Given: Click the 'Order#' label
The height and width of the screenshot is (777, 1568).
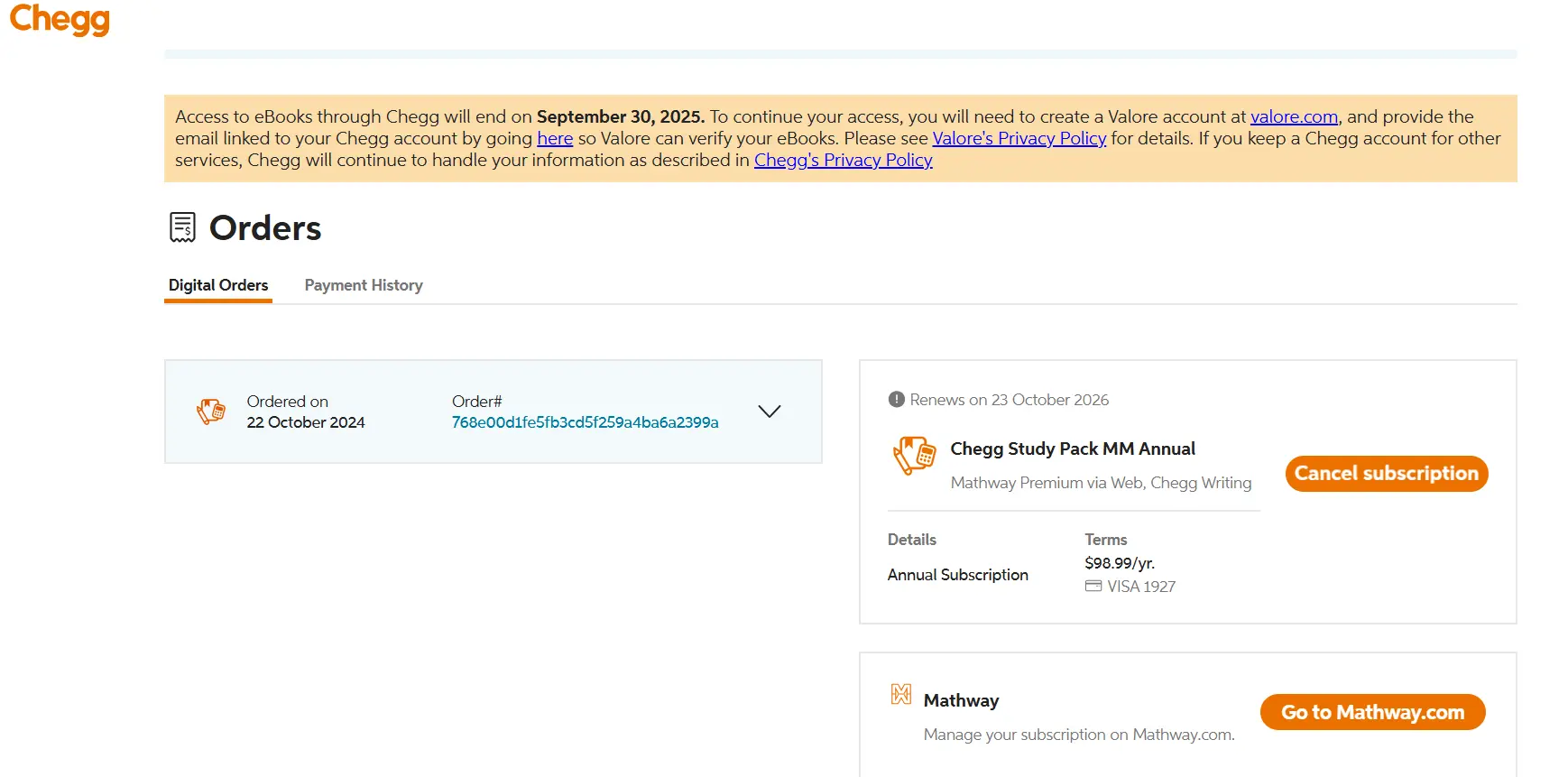Looking at the screenshot, I should click(477, 402).
